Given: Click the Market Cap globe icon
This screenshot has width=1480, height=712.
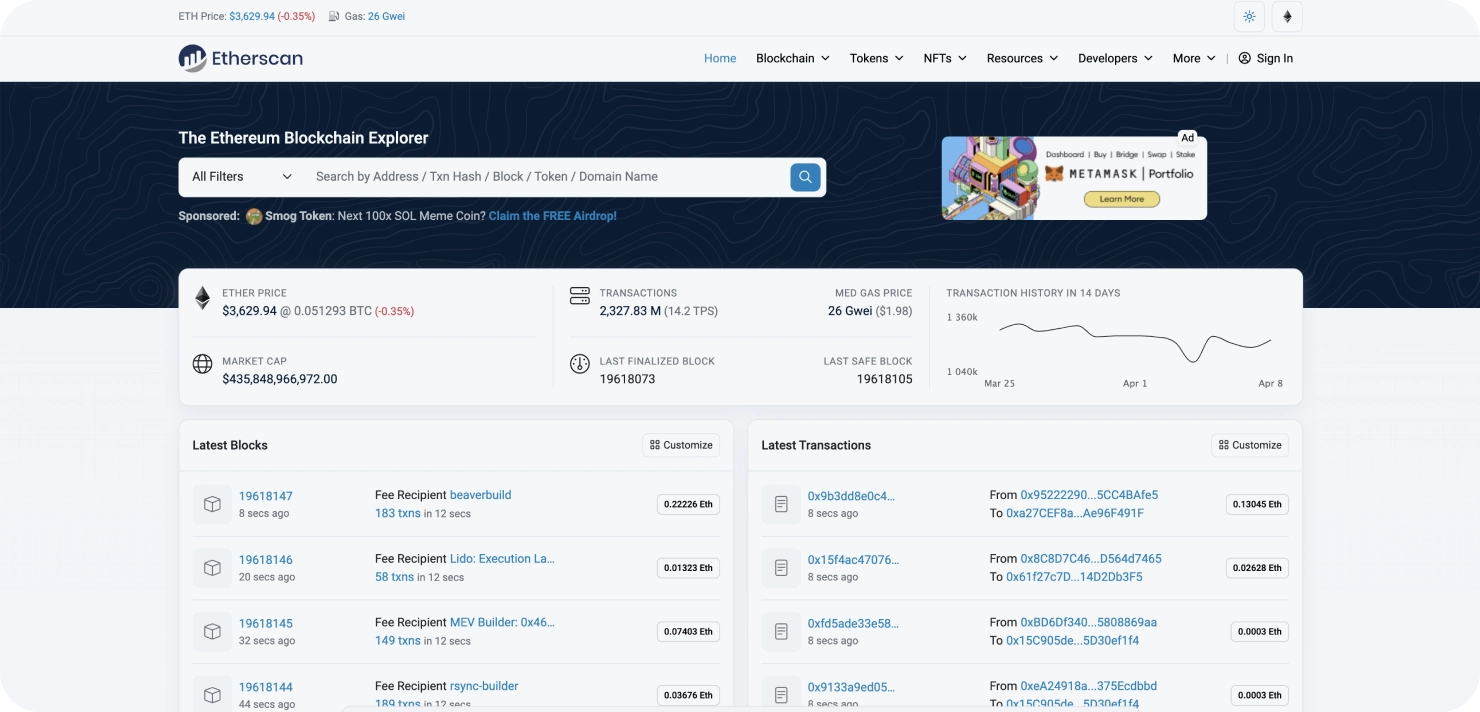Looking at the screenshot, I should click(202, 364).
